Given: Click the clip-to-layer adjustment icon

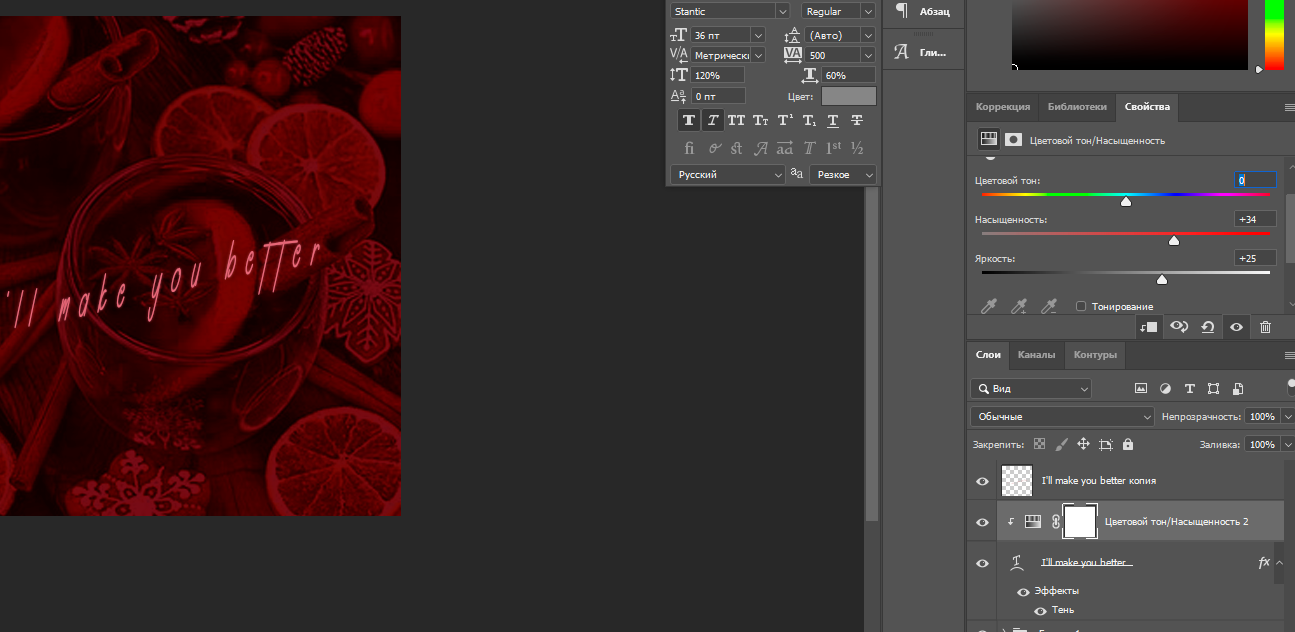Looking at the screenshot, I should (1149, 327).
